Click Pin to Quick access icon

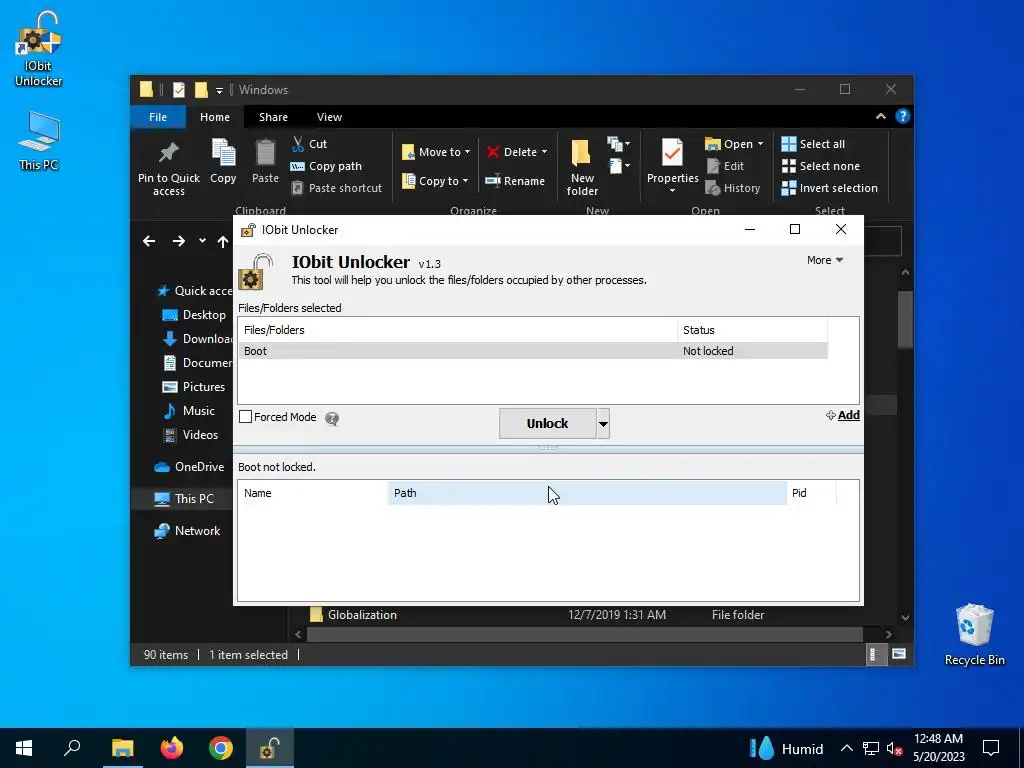click(168, 168)
